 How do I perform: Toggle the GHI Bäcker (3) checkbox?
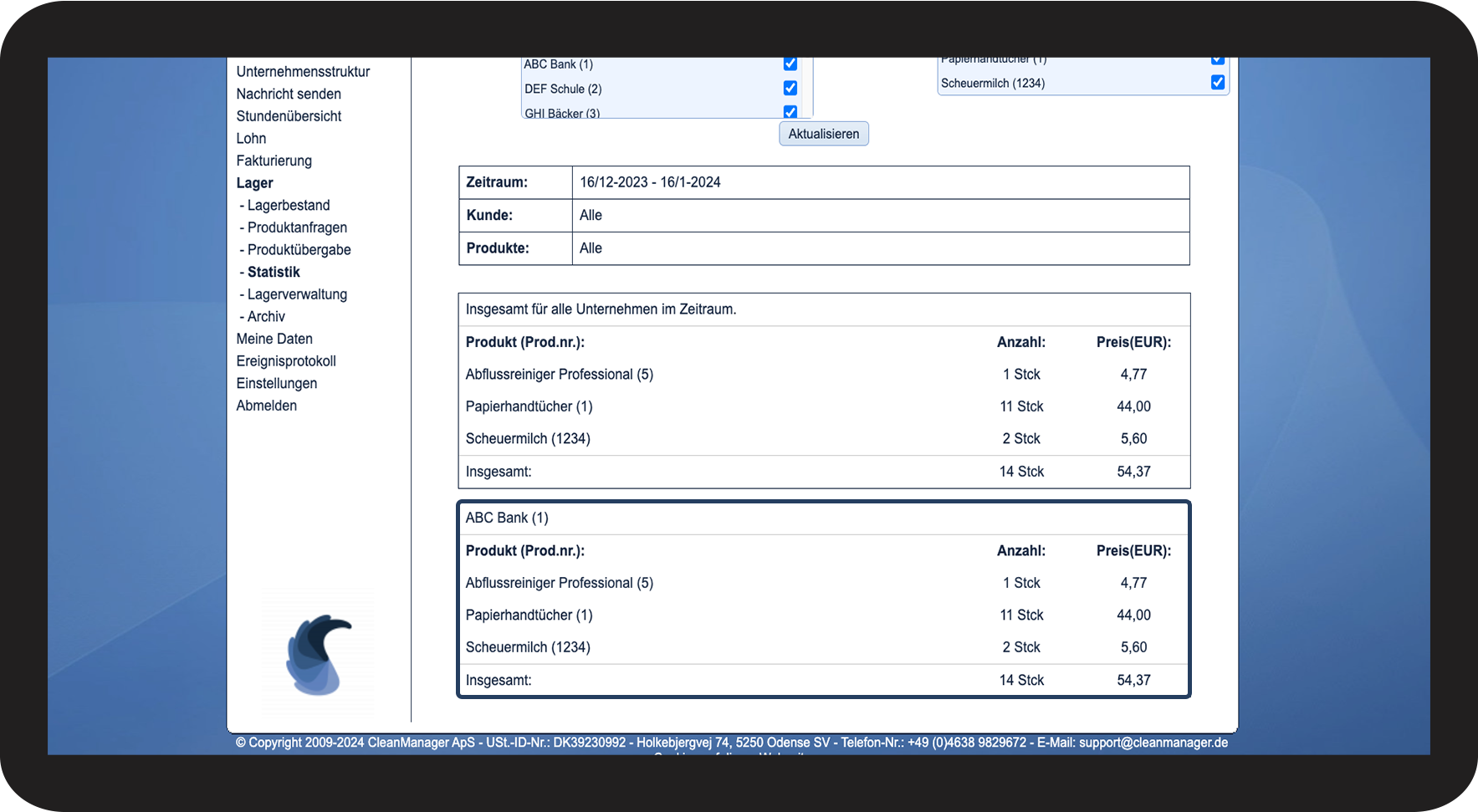(790, 111)
